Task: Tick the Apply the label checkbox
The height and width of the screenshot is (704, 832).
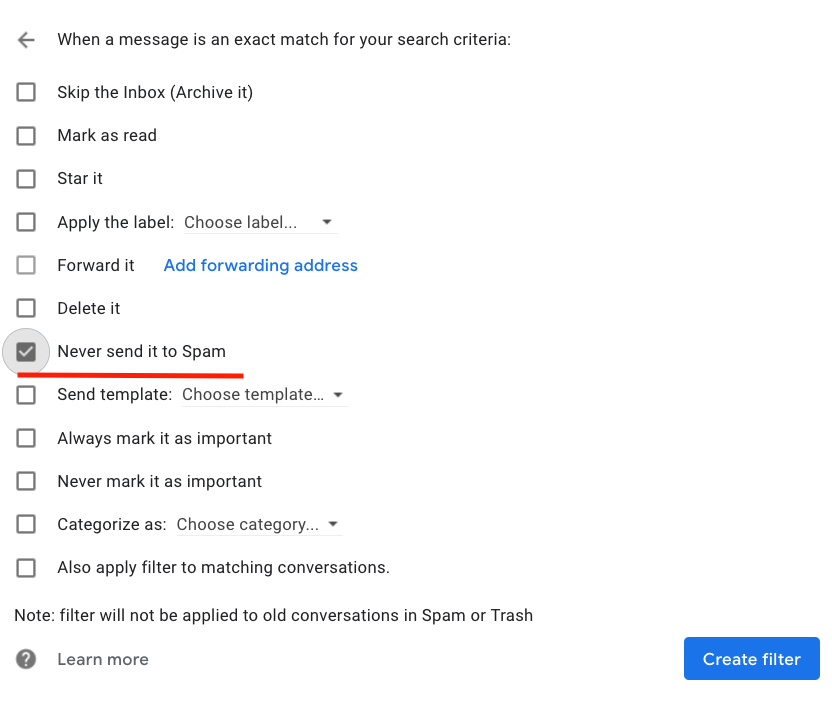Action: click(26, 222)
